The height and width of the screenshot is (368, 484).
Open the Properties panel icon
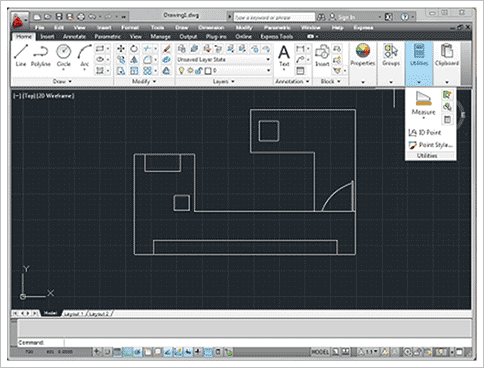(x=363, y=55)
